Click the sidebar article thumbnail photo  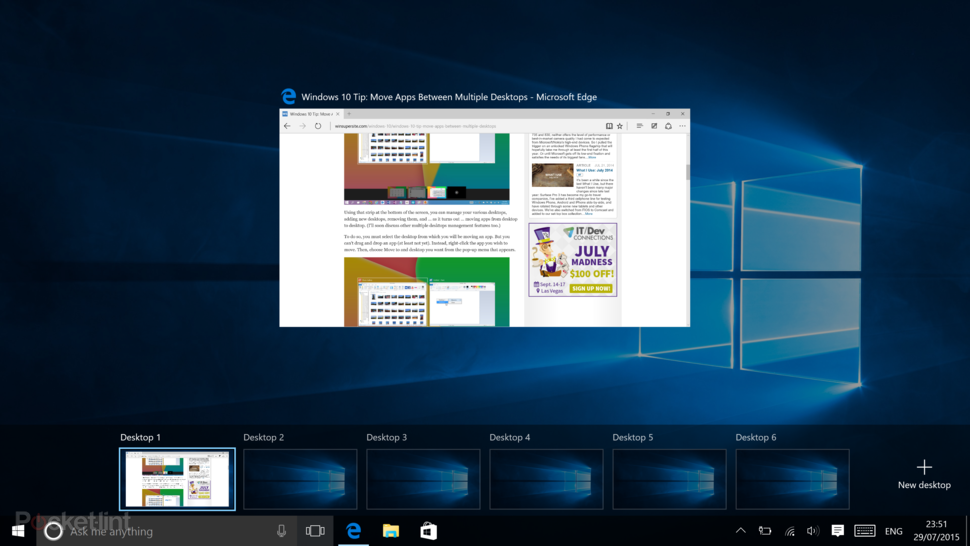[x=552, y=175]
